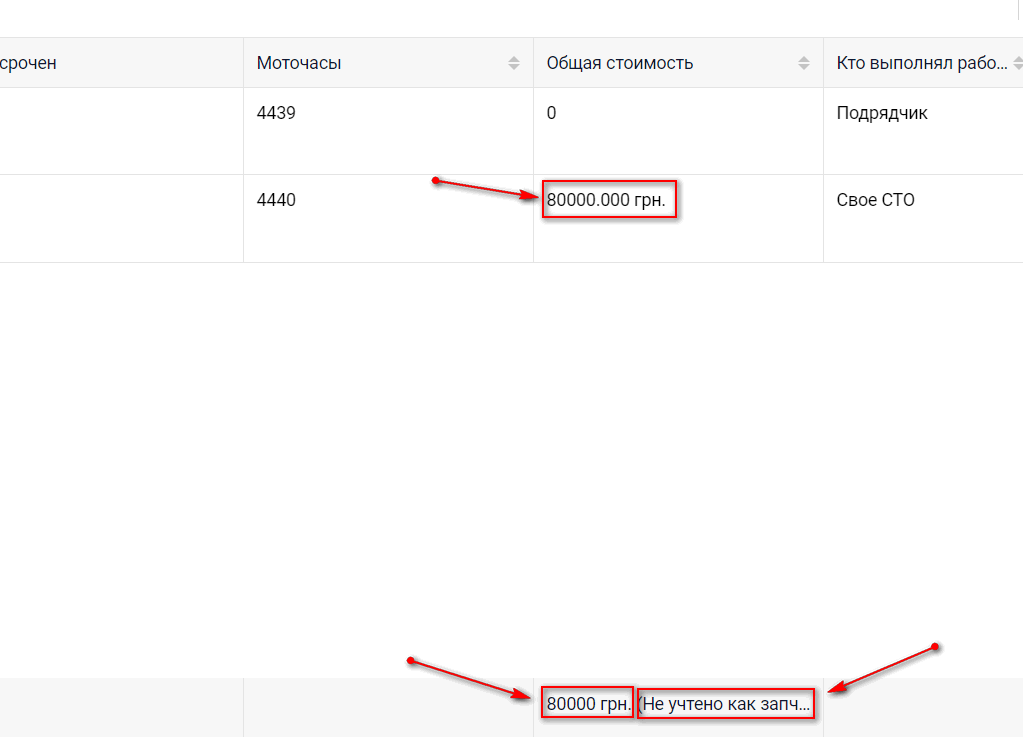Click the empty footer cell under срочен
Screen dimensions: 1023x737
pos(120,706)
